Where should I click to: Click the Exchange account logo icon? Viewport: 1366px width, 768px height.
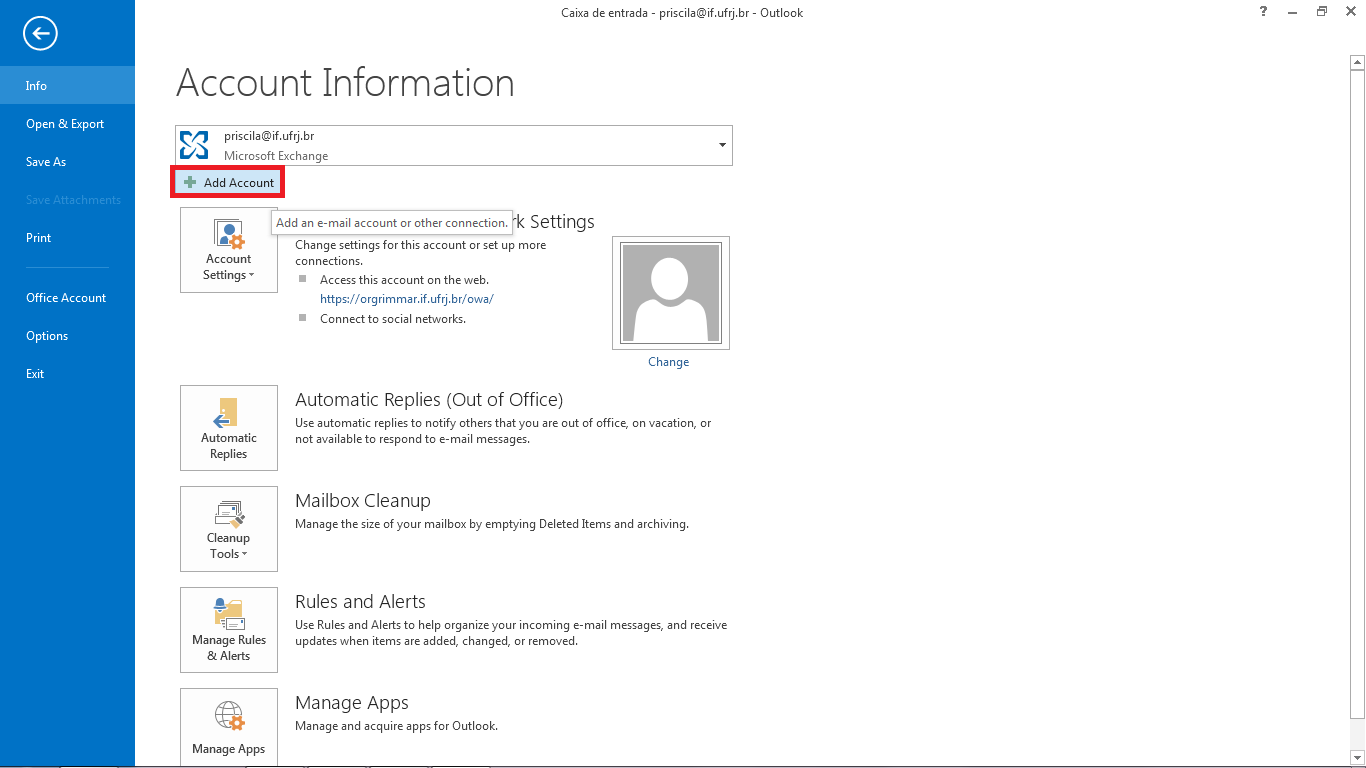point(194,145)
